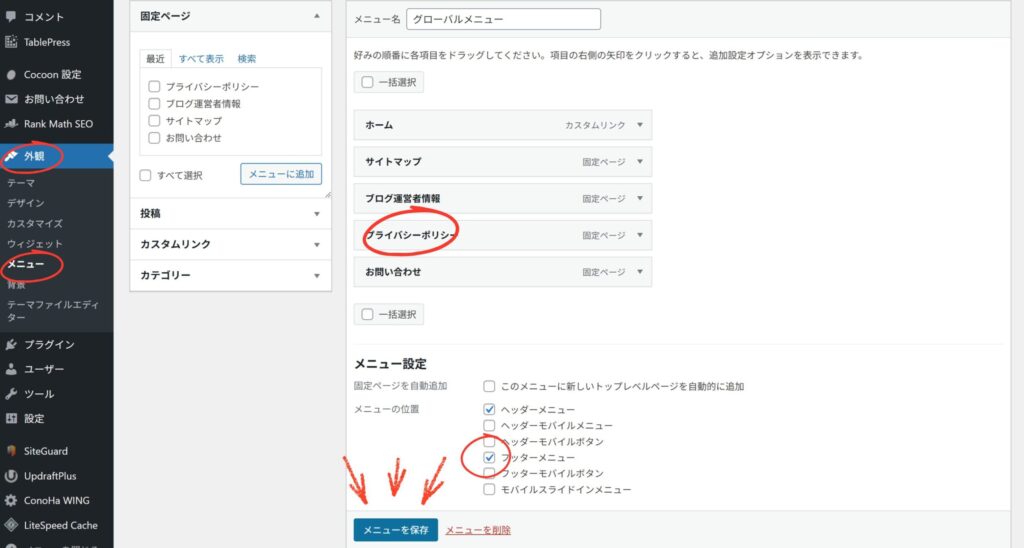This screenshot has height=548, width=1024.
Task: Click the 外観 brush icon
Action: pyautogui.click(x=11, y=156)
